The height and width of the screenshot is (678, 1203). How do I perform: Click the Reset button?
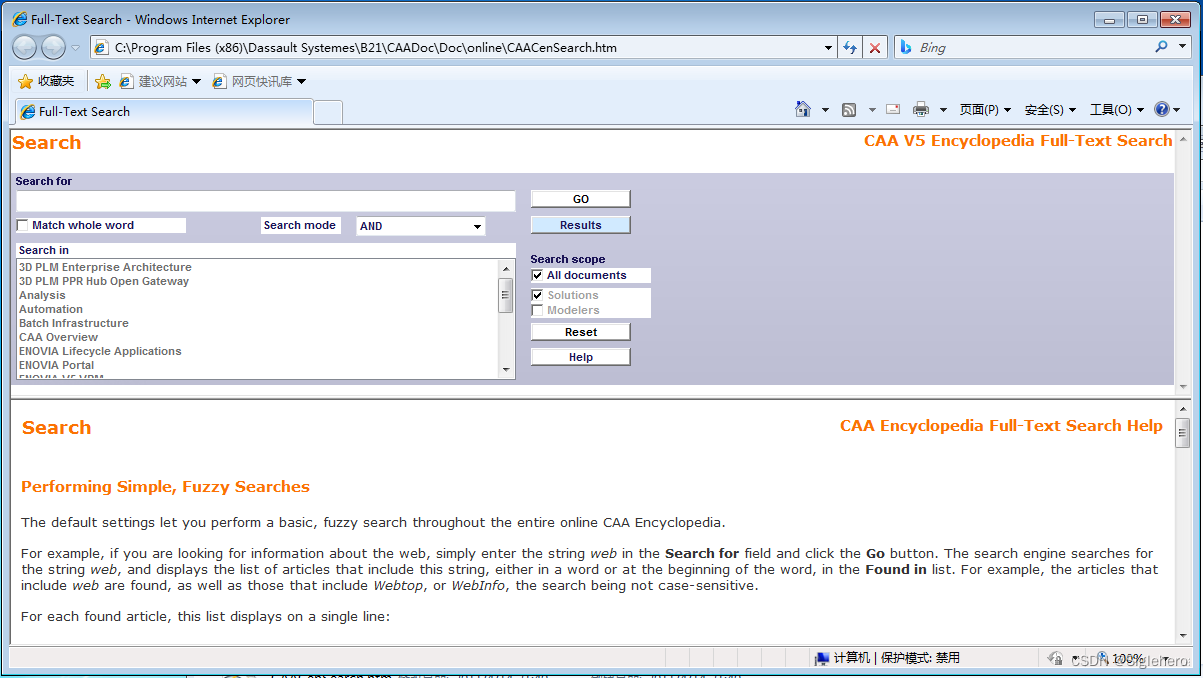580,332
